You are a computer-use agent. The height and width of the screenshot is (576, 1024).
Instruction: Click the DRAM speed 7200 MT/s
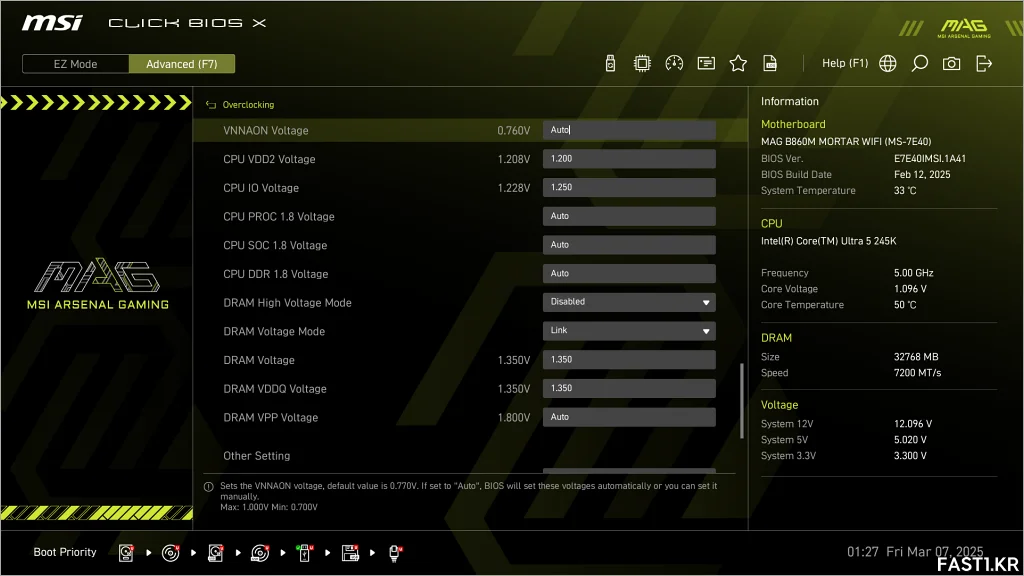[x=918, y=373]
